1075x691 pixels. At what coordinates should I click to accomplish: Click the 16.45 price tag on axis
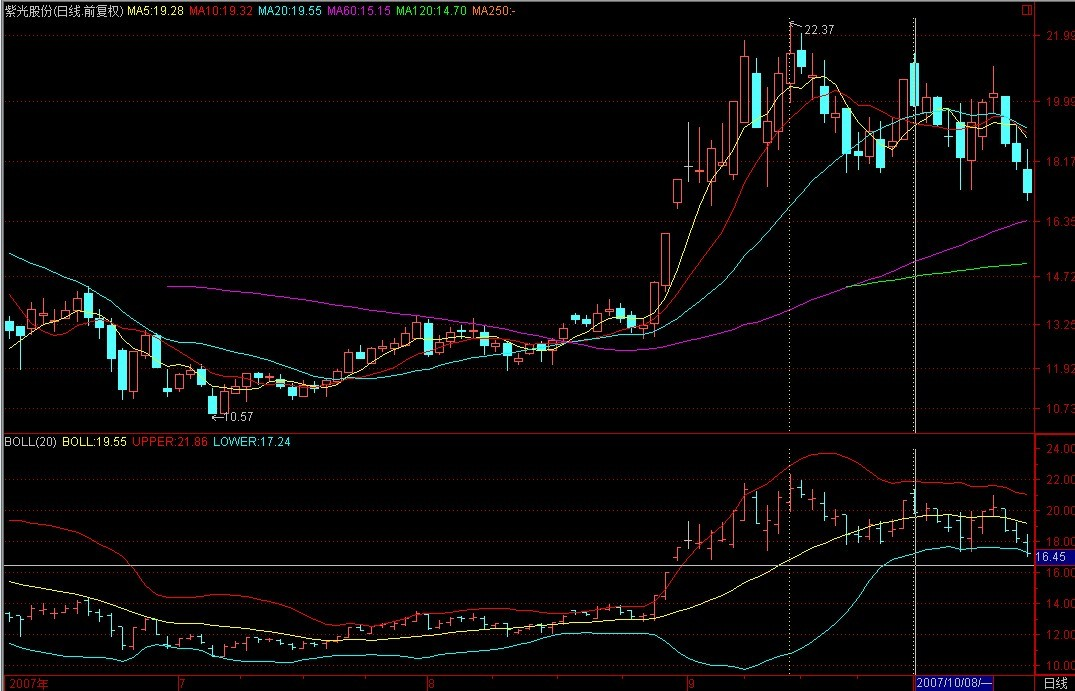click(x=1050, y=557)
